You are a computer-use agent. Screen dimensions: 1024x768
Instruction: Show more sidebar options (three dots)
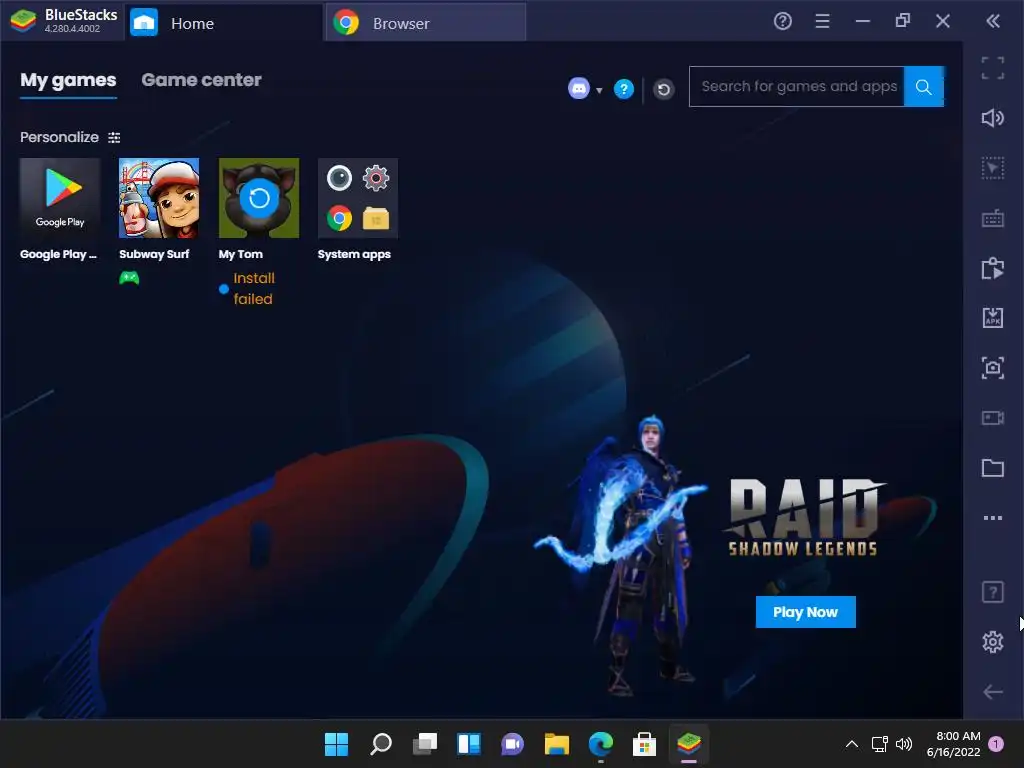tap(993, 518)
